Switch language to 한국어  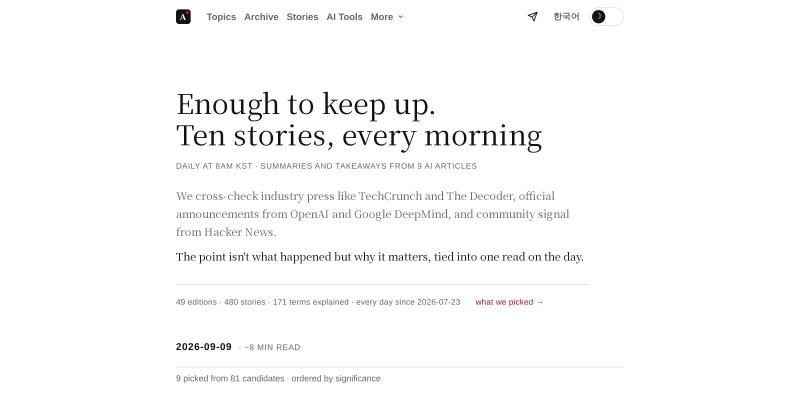tap(566, 17)
